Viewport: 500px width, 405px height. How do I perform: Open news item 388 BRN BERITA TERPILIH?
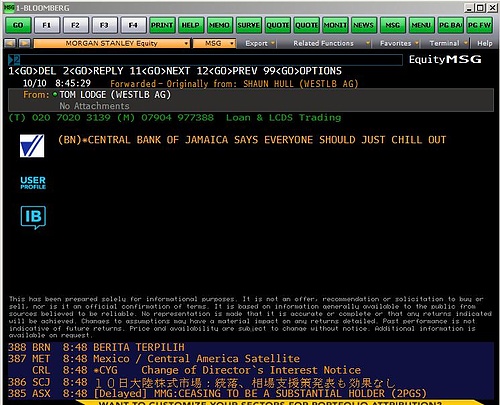pos(251,347)
